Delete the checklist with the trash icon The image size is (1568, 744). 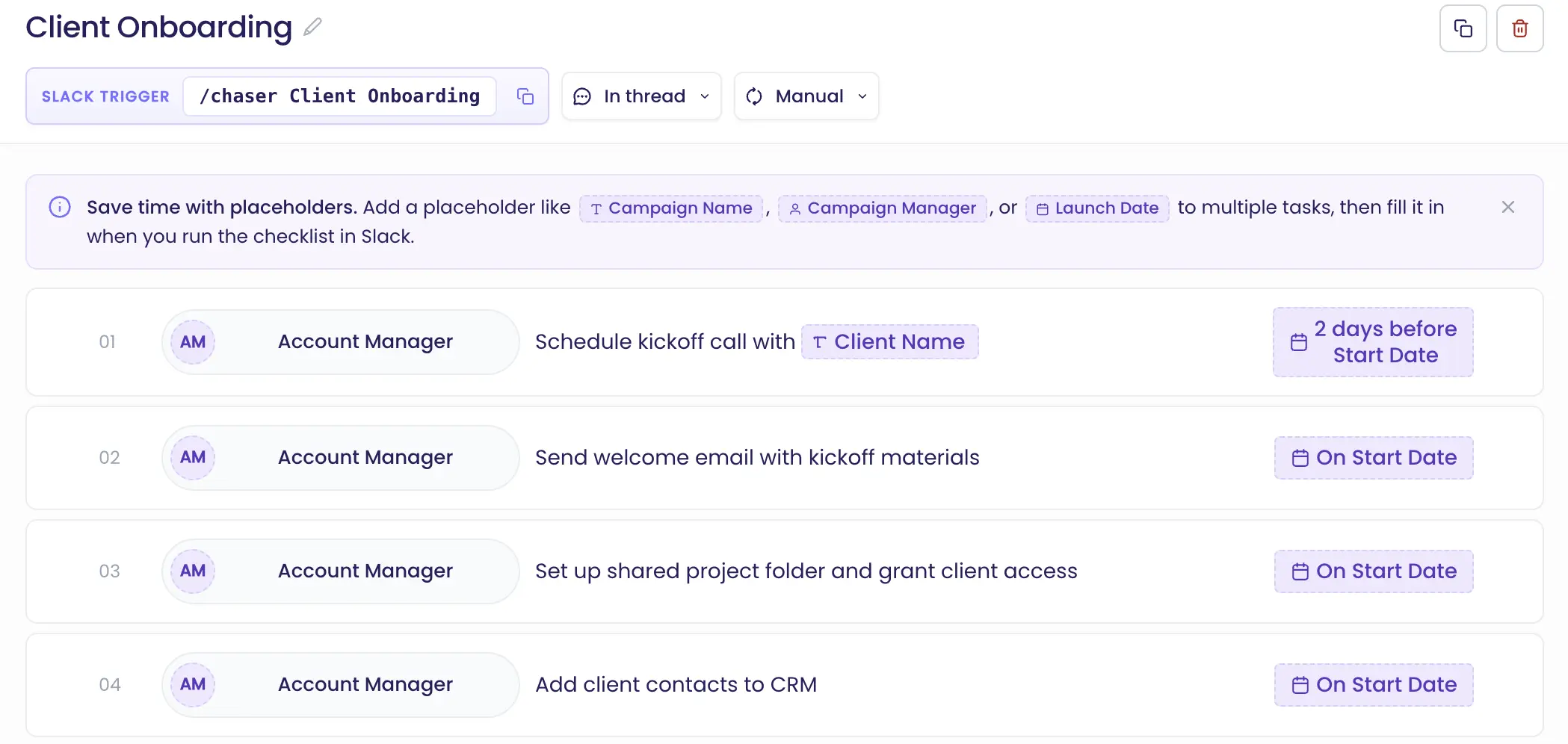[x=1519, y=28]
